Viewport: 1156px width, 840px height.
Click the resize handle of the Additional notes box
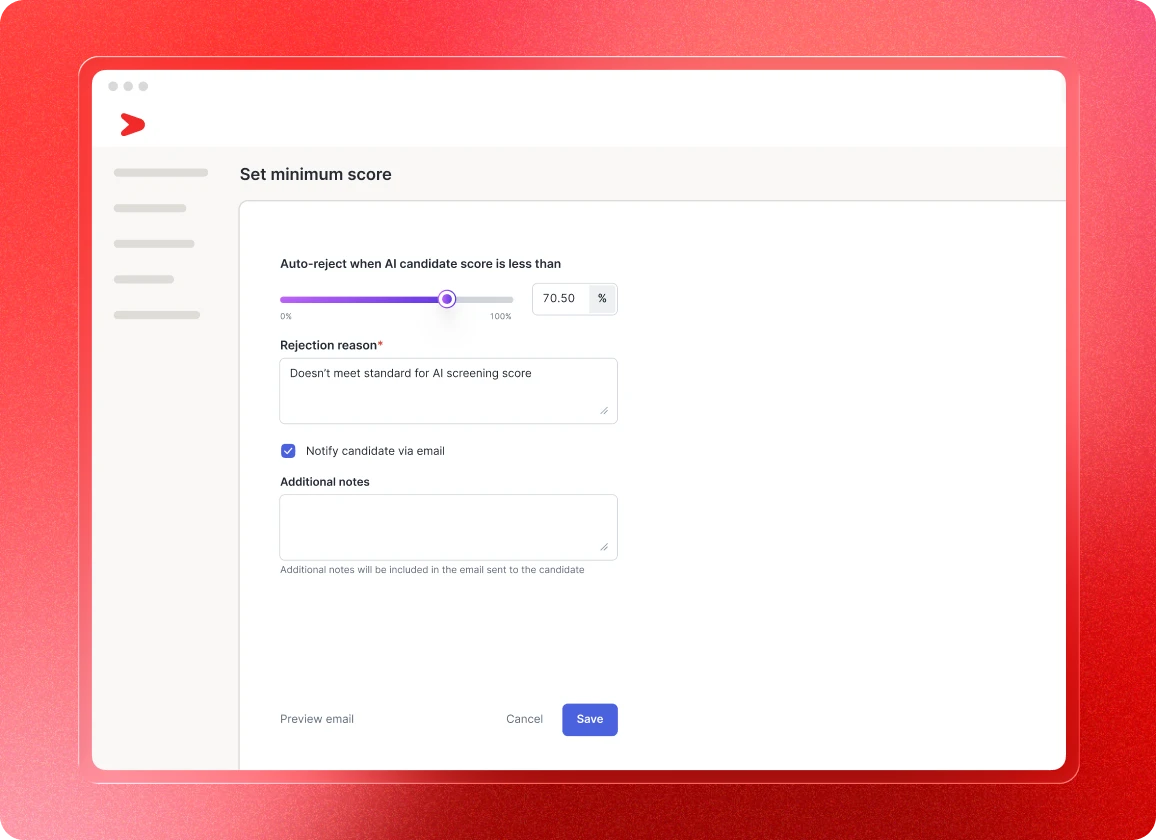coord(604,547)
